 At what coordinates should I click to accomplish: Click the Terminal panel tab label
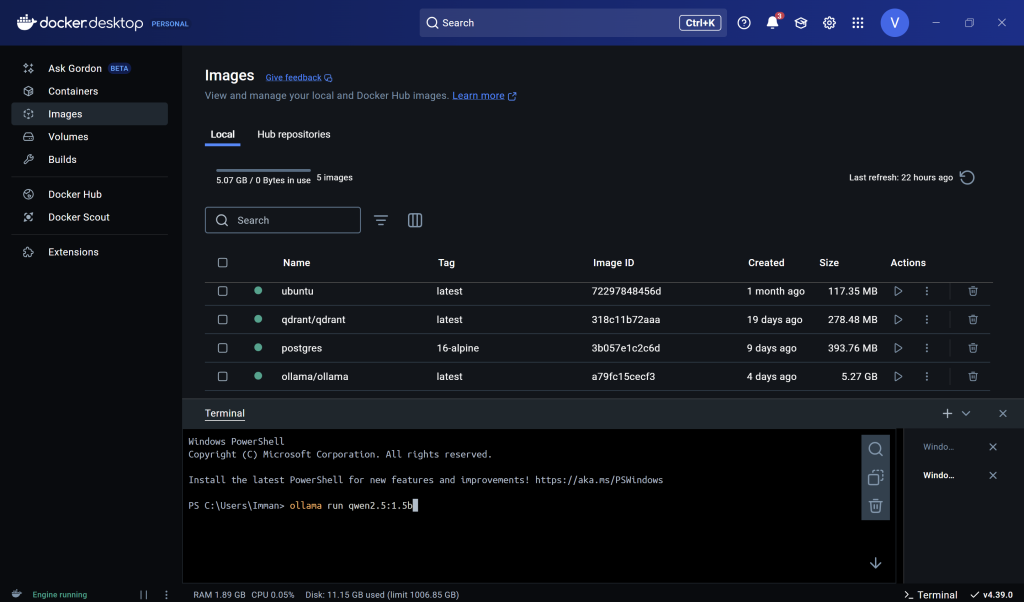click(x=225, y=413)
